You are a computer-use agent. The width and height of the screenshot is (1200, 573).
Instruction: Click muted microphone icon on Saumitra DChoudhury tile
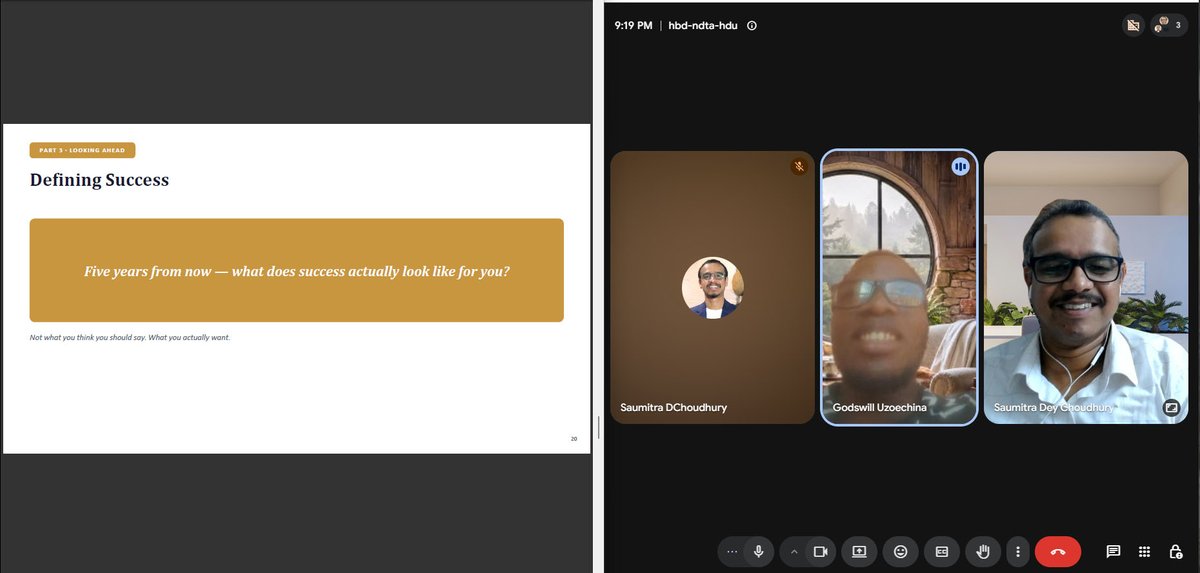pyautogui.click(x=798, y=167)
